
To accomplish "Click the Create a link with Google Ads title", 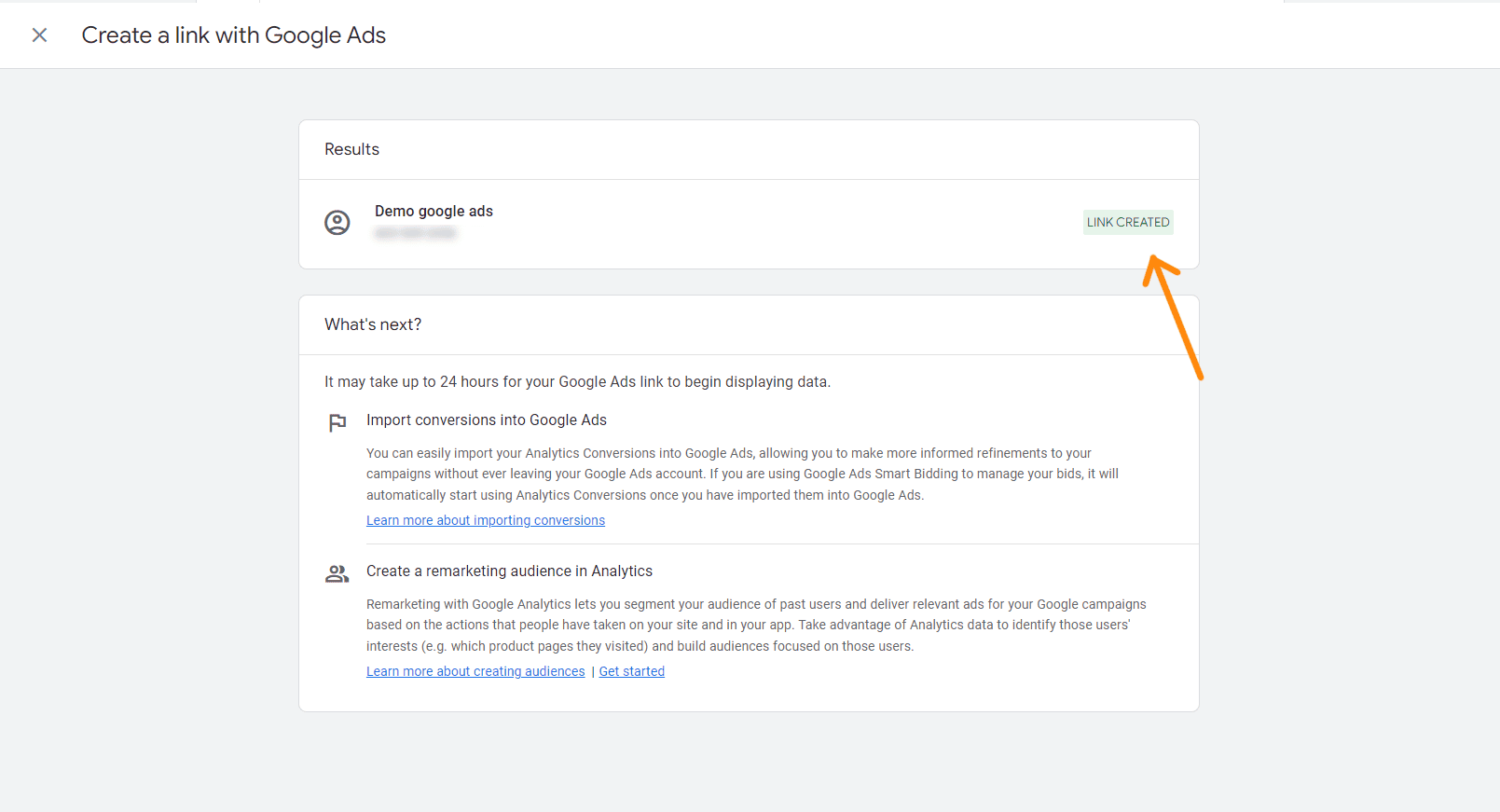I will tap(234, 35).
